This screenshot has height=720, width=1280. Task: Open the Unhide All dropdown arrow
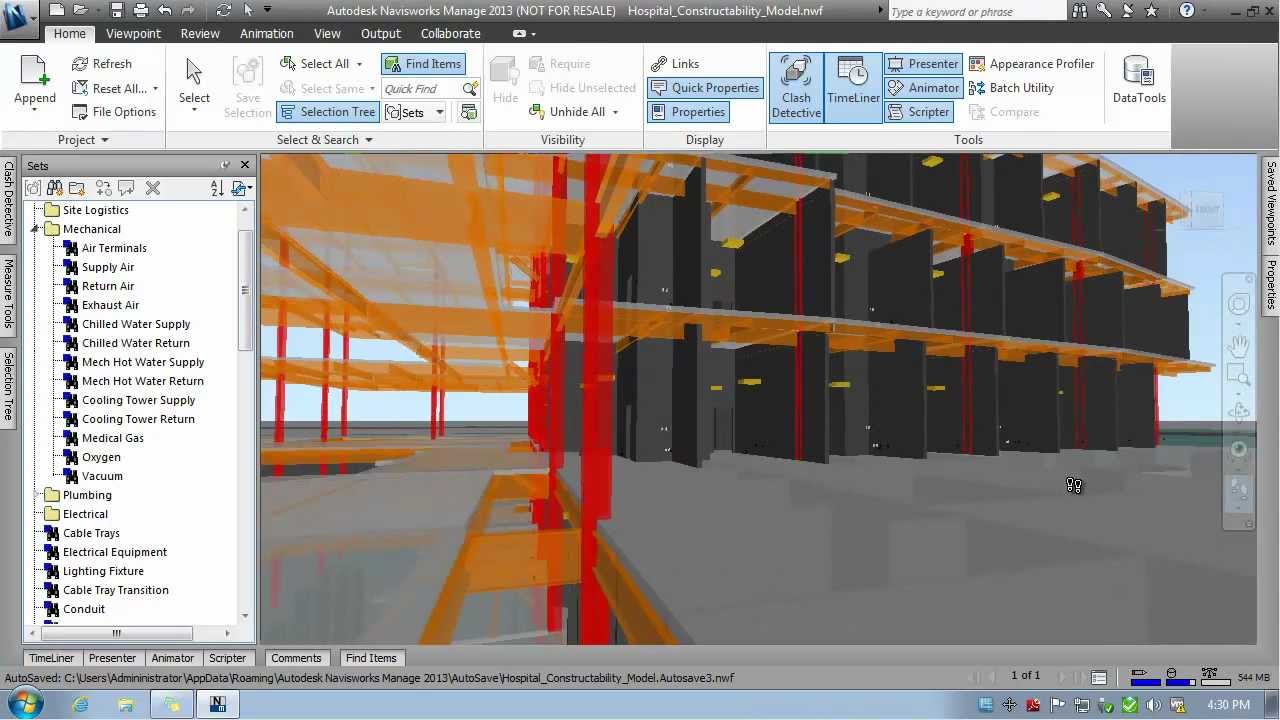pos(615,113)
